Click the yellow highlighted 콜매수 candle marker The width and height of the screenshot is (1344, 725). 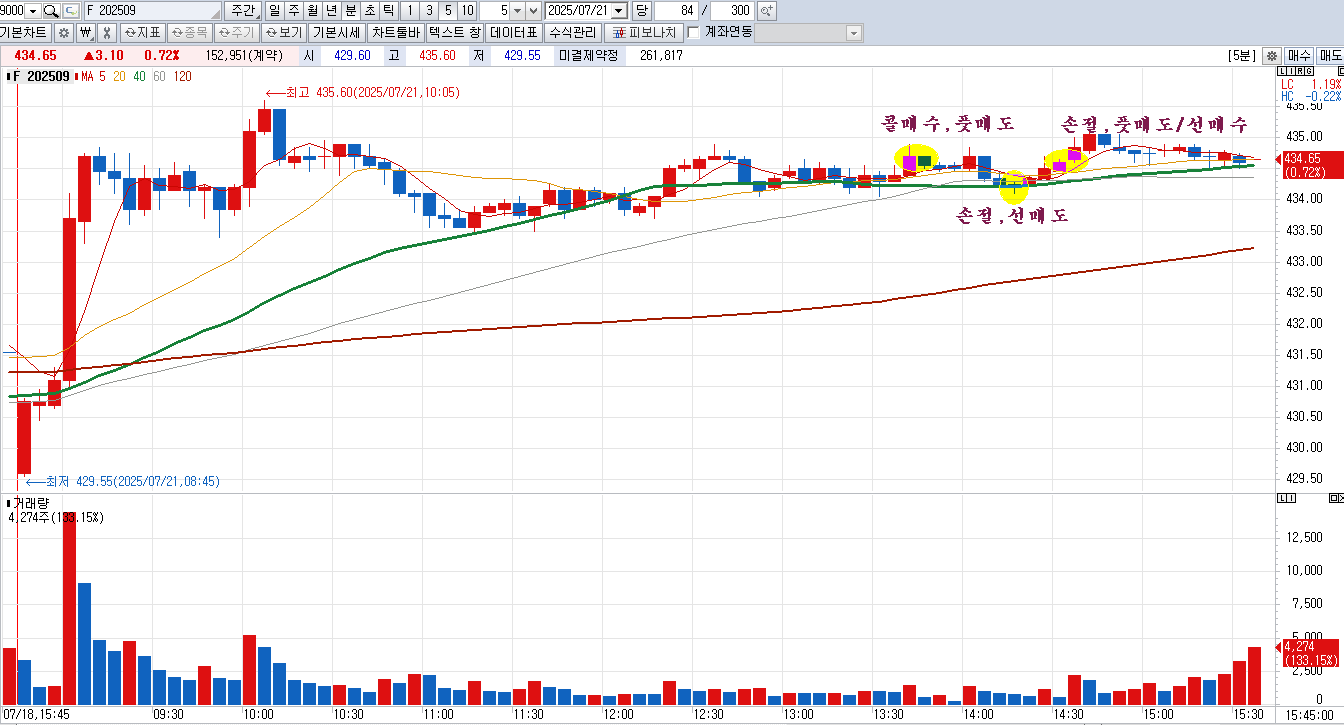point(916,162)
